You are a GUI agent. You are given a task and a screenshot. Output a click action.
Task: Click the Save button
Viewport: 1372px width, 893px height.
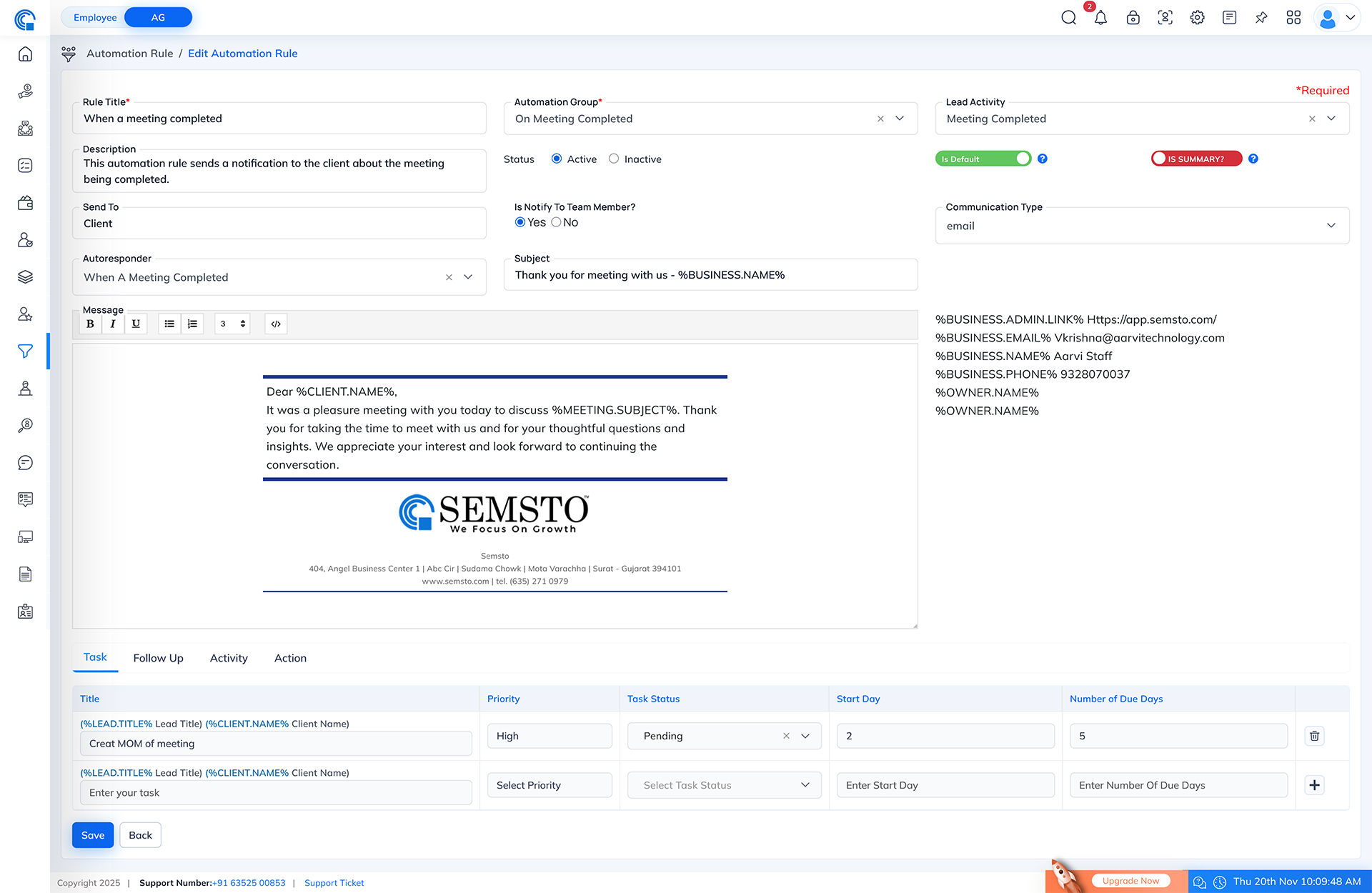93,835
